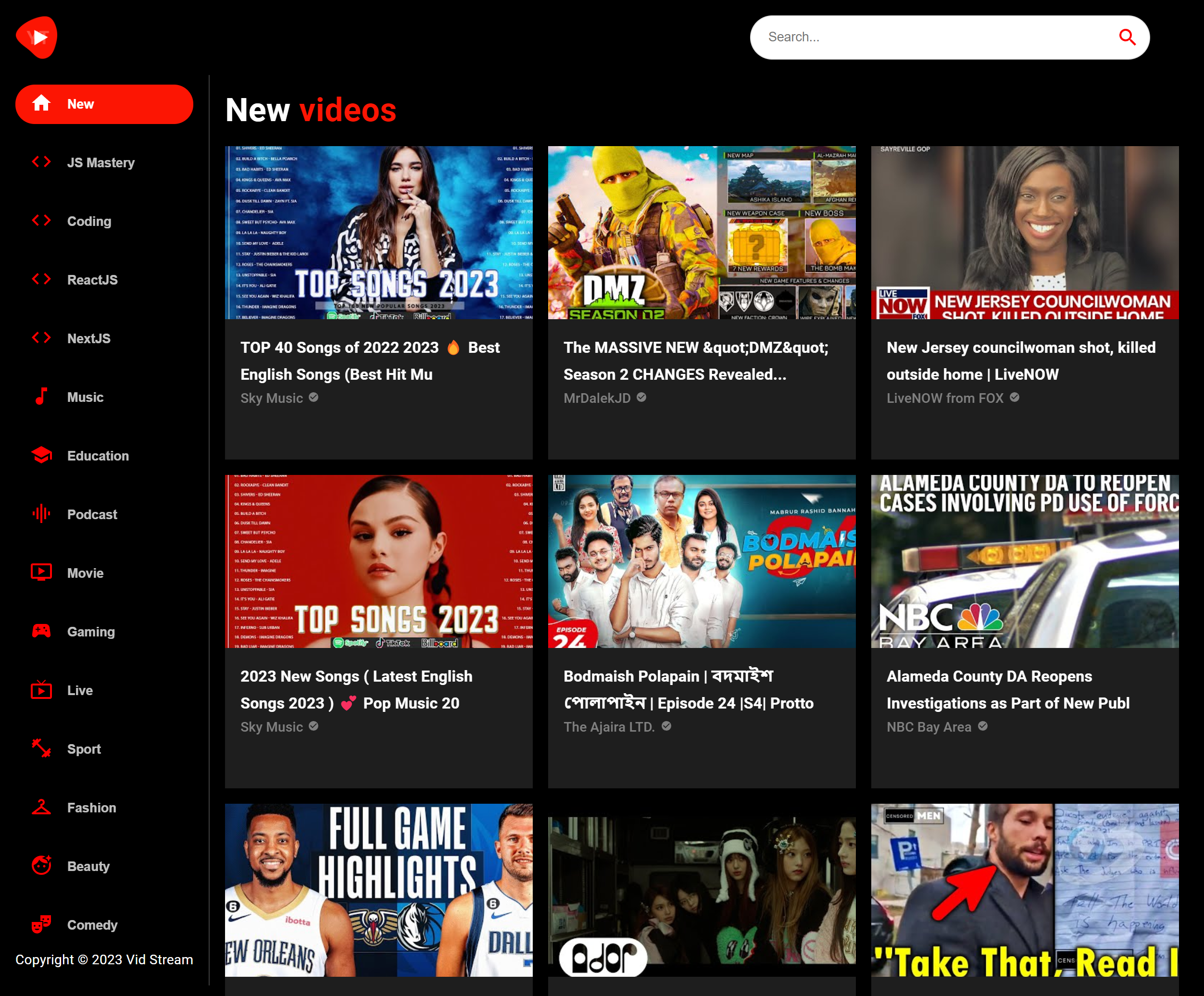Click the Live TV icon
The image size is (1204, 996).
[x=41, y=690]
